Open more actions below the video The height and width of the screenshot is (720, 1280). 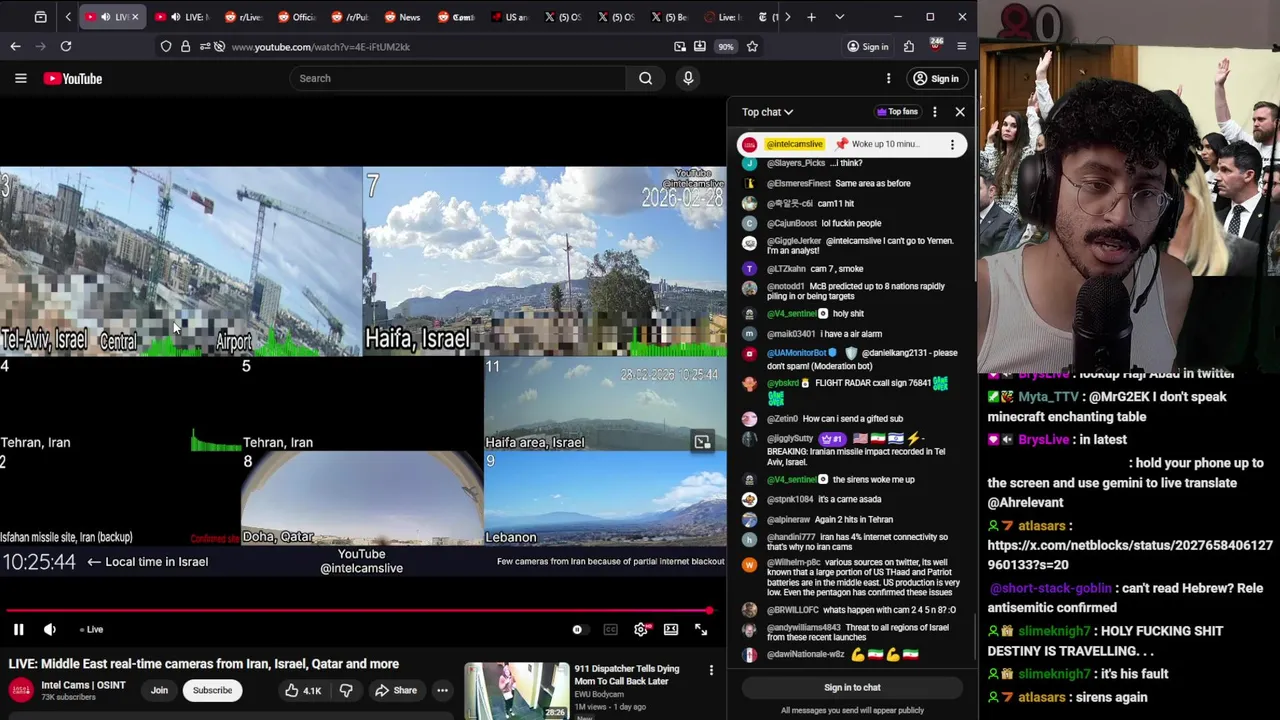click(442, 690)
